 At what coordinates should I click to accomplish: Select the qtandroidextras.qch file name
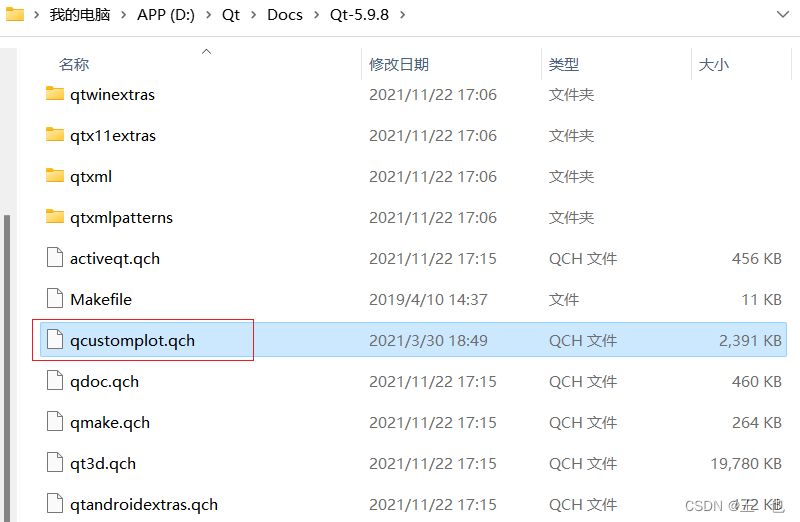click(144, 505)
